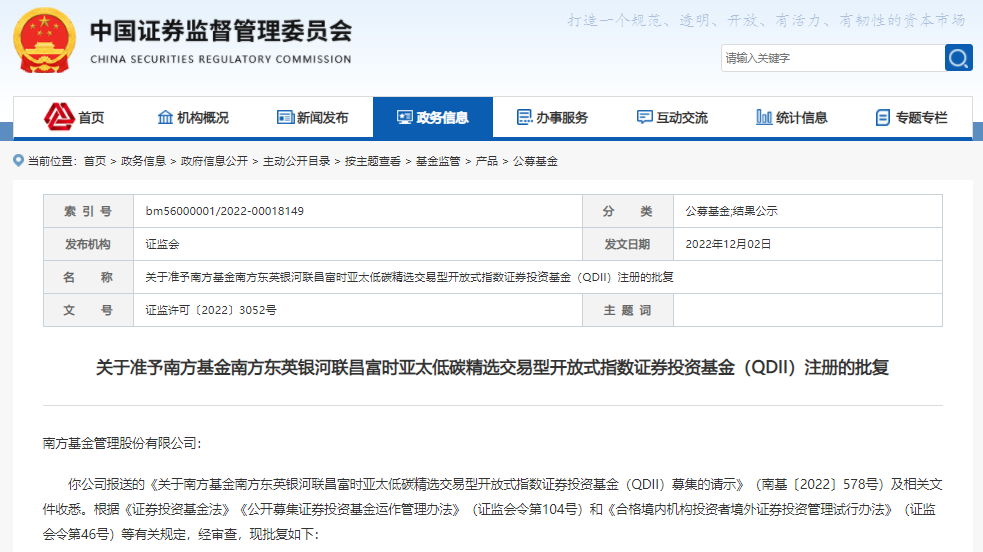The image size is (983, 552).
Task: Click the national emblem logo
Action: pyautogui.click(x=45, y=41)
